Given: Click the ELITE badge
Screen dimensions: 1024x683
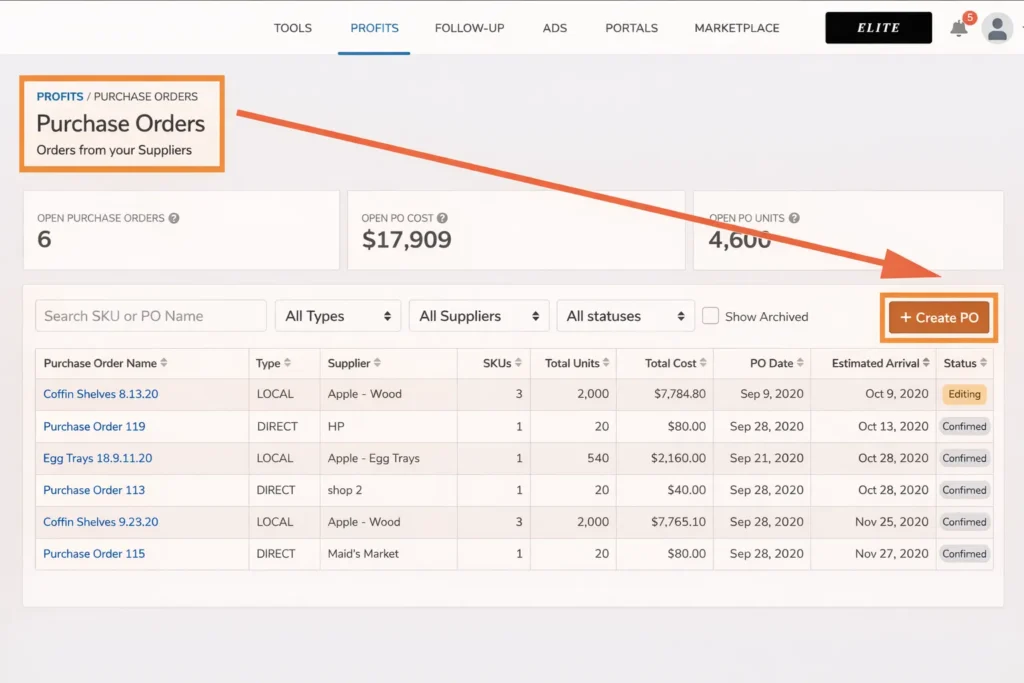Looking at the screenshot, I should click(x=878, y=27).
